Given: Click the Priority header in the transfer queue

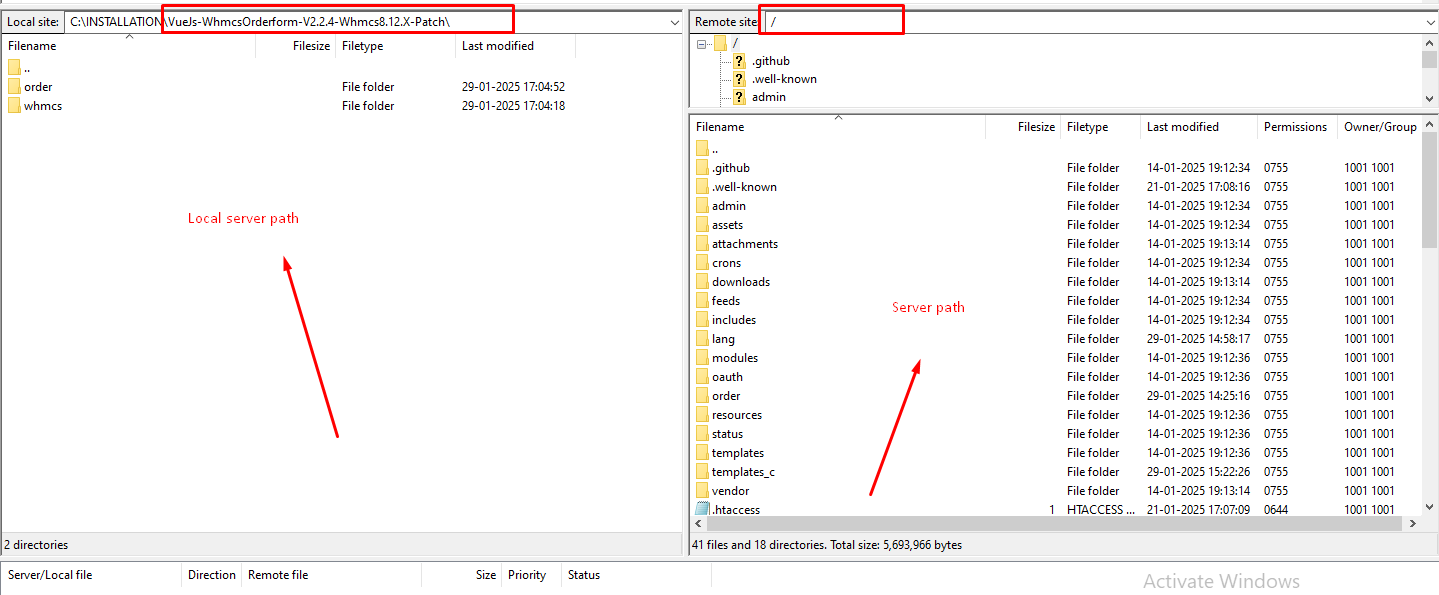Looking at the screenshot, I should tap(527, 575).
